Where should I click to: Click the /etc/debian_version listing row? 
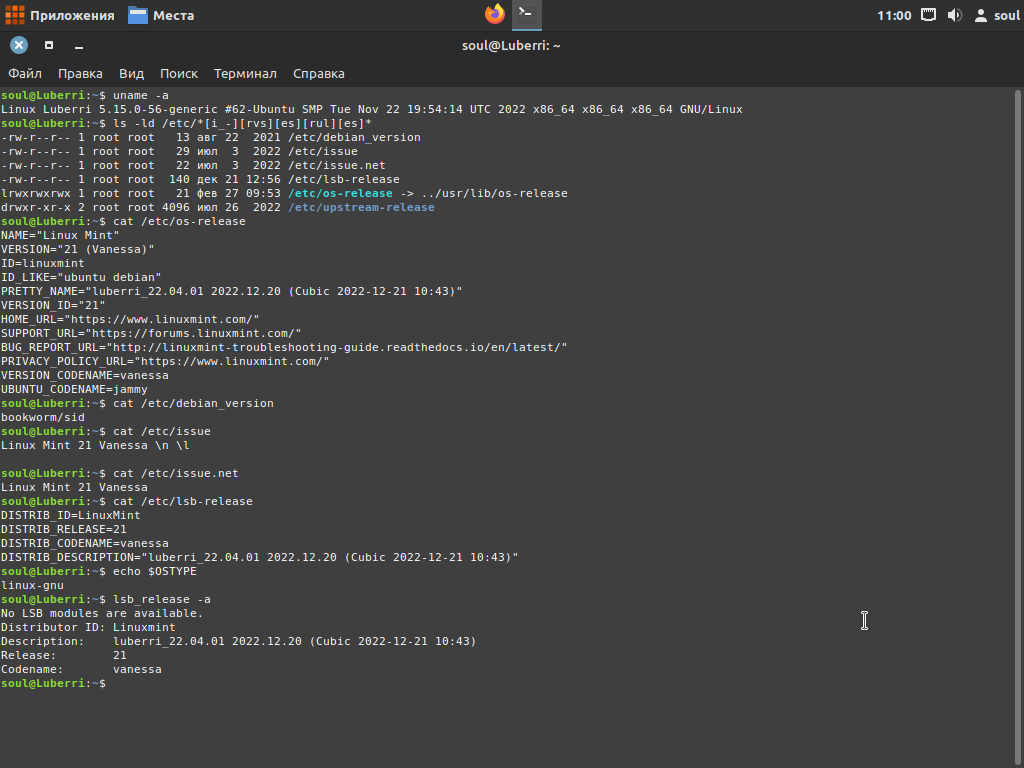point(211,137)
